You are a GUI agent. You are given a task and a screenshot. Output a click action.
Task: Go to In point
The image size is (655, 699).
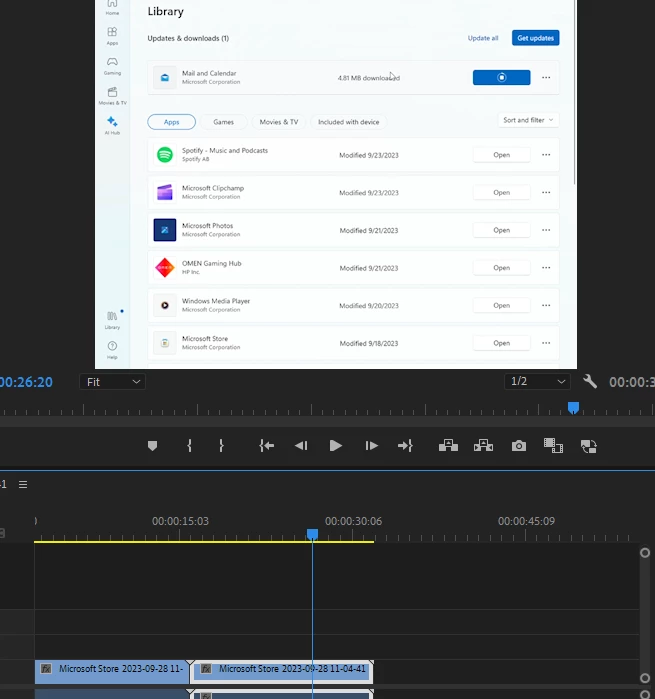(267, 446)
